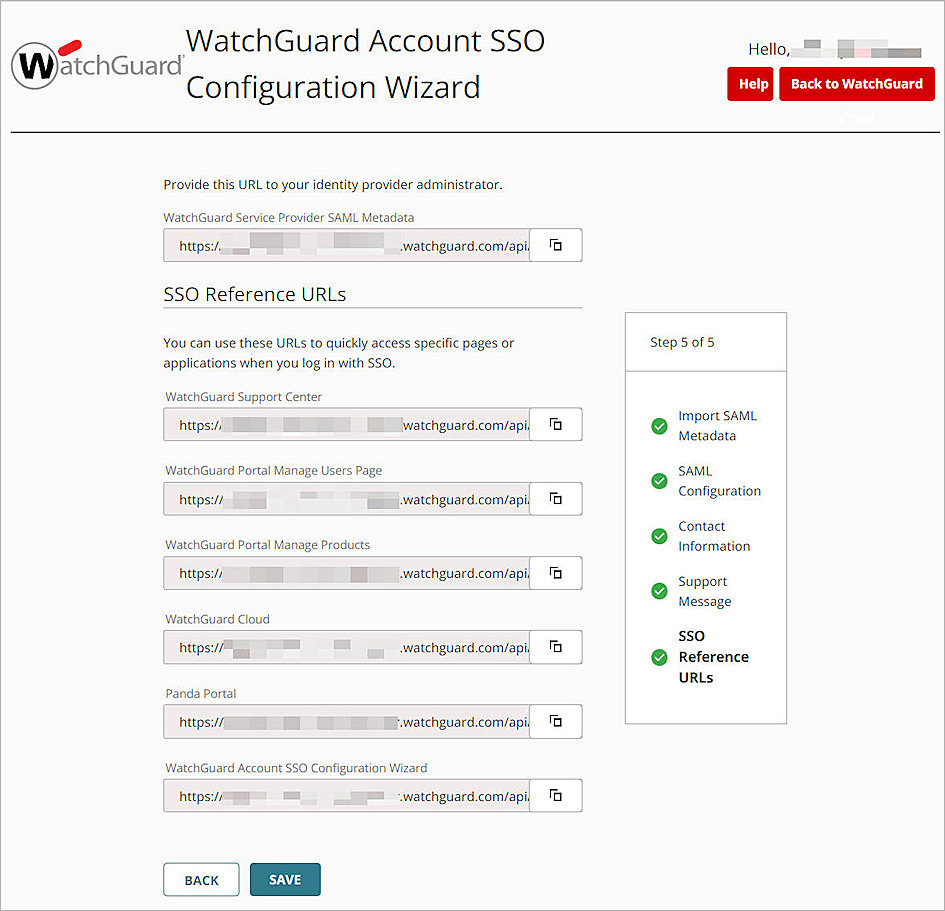Image resolution: width=945 pixels, height=911 pixels.
Task: Click the SAVE button
Action: (285, 880)
